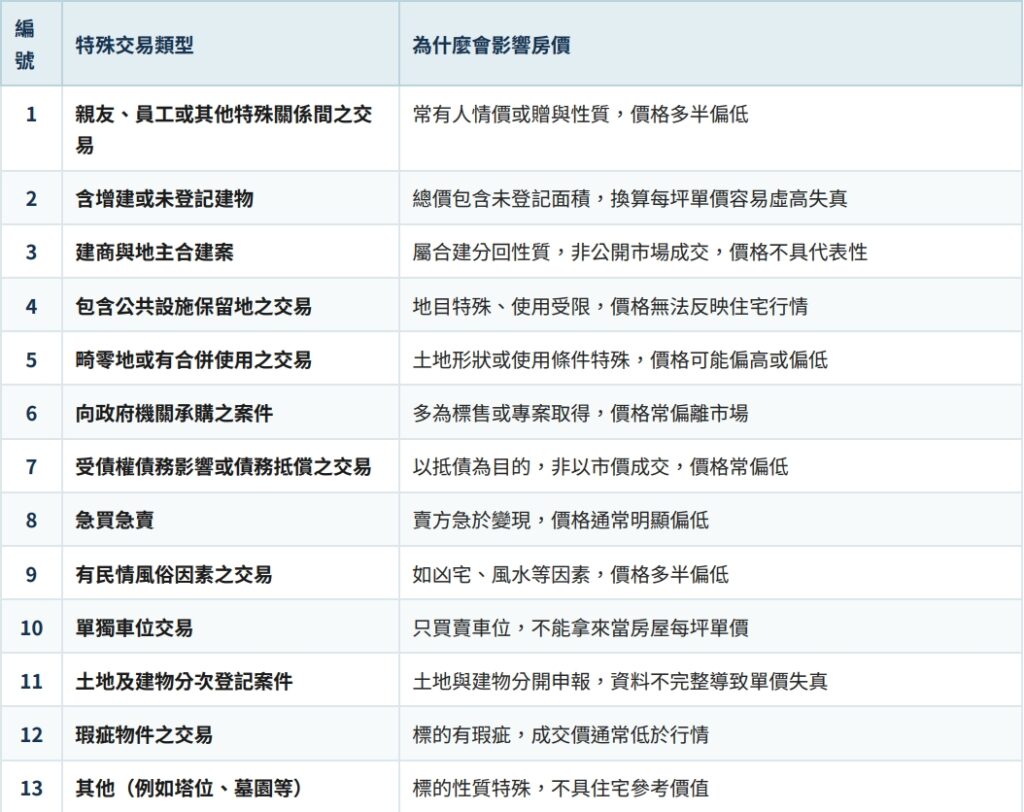Select row number 4 cell

click(31, 306)
